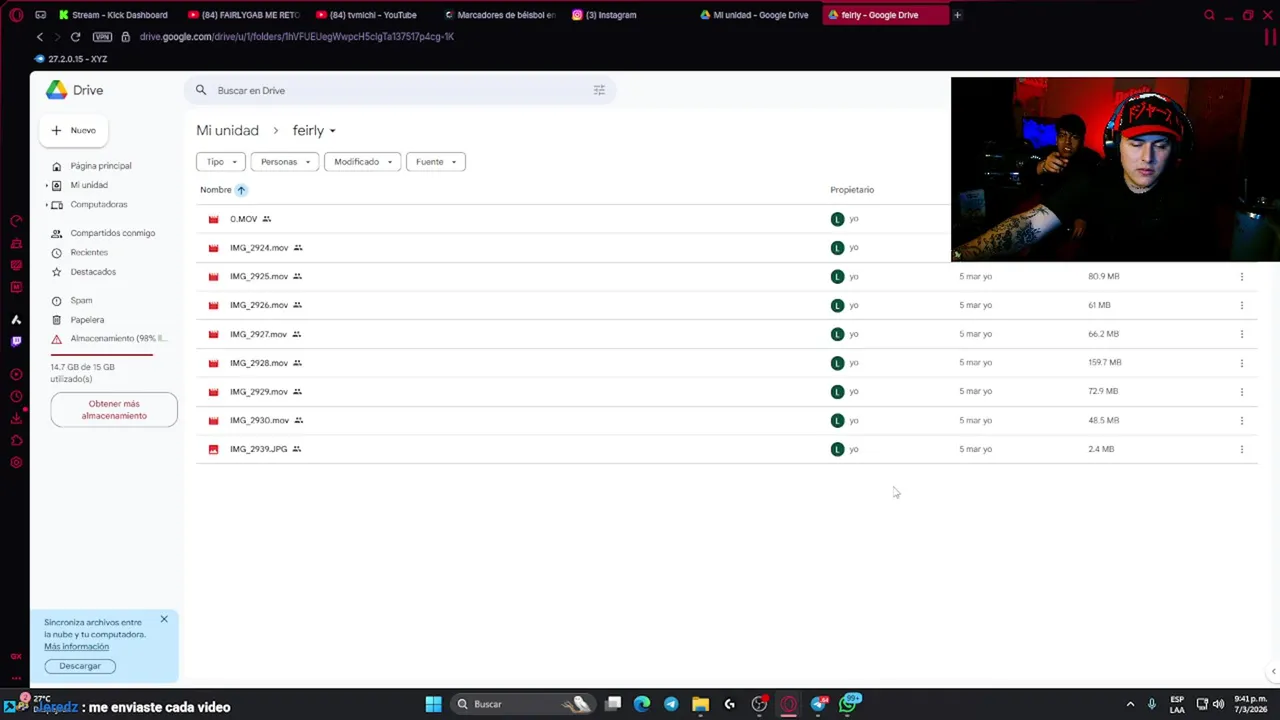Open the Fuente filter dropdown

click(x=436, y=162)
